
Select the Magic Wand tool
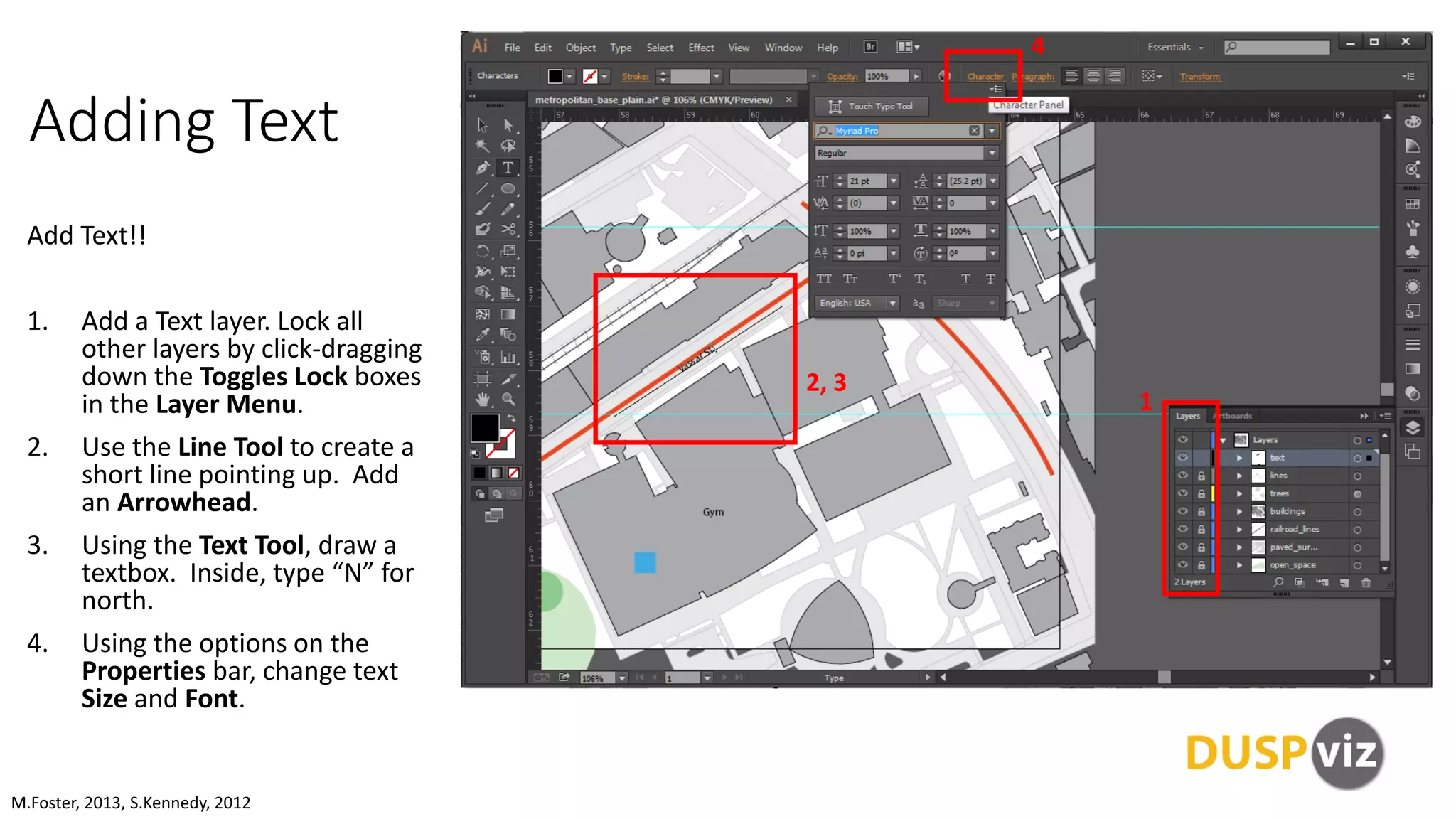click(483, 146)
